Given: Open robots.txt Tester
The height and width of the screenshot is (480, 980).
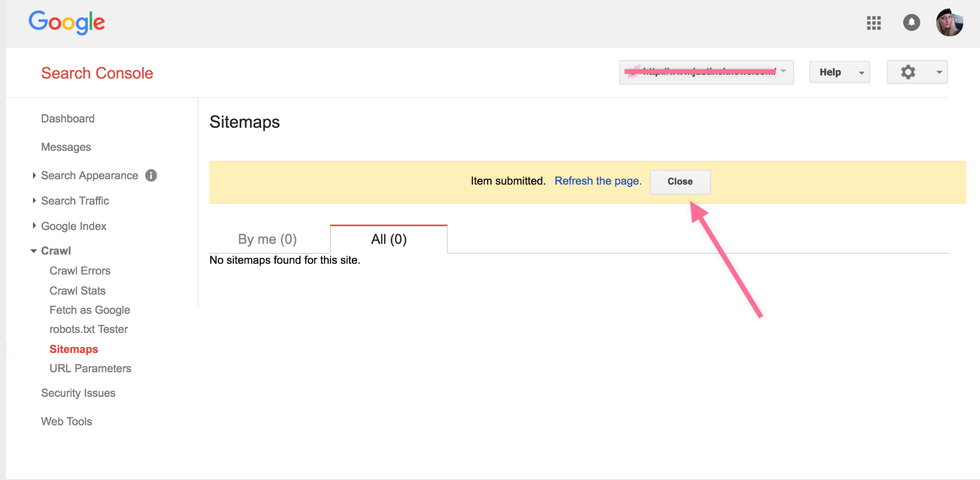Looking at the screenshot, I should pyautogui.click(x=88, y=329).
